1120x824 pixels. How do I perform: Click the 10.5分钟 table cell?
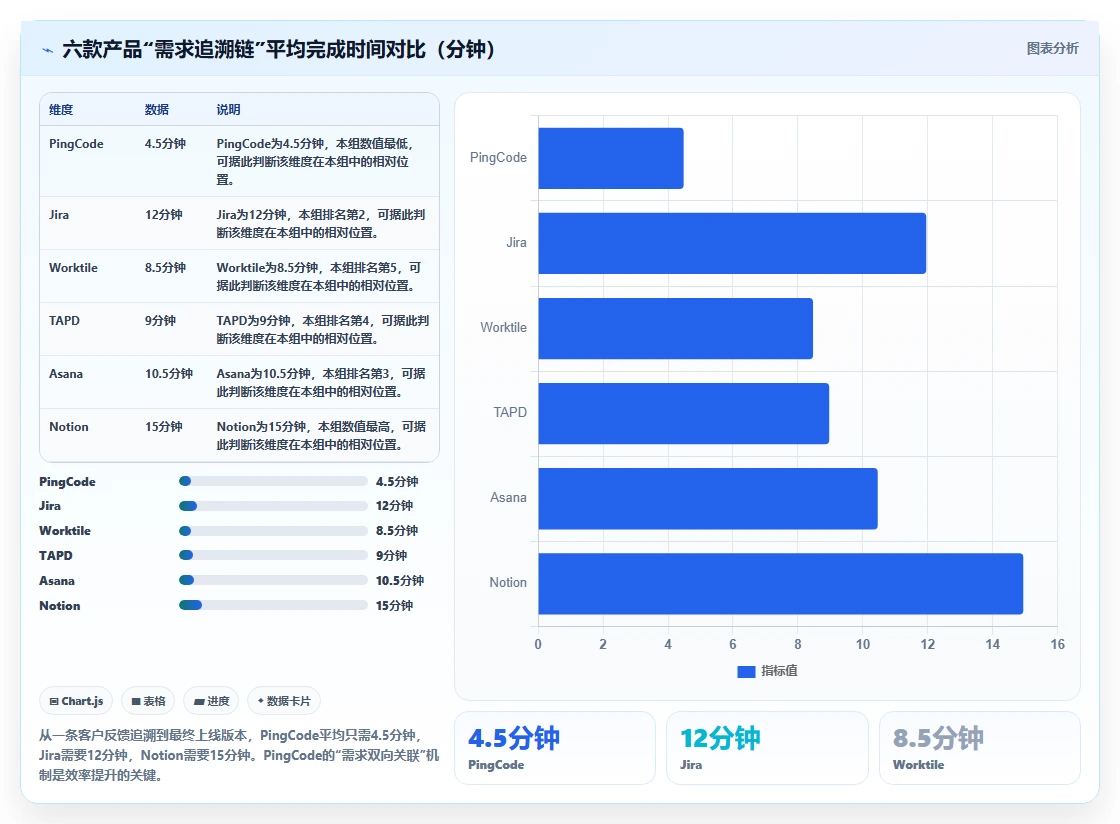point(169,373)
